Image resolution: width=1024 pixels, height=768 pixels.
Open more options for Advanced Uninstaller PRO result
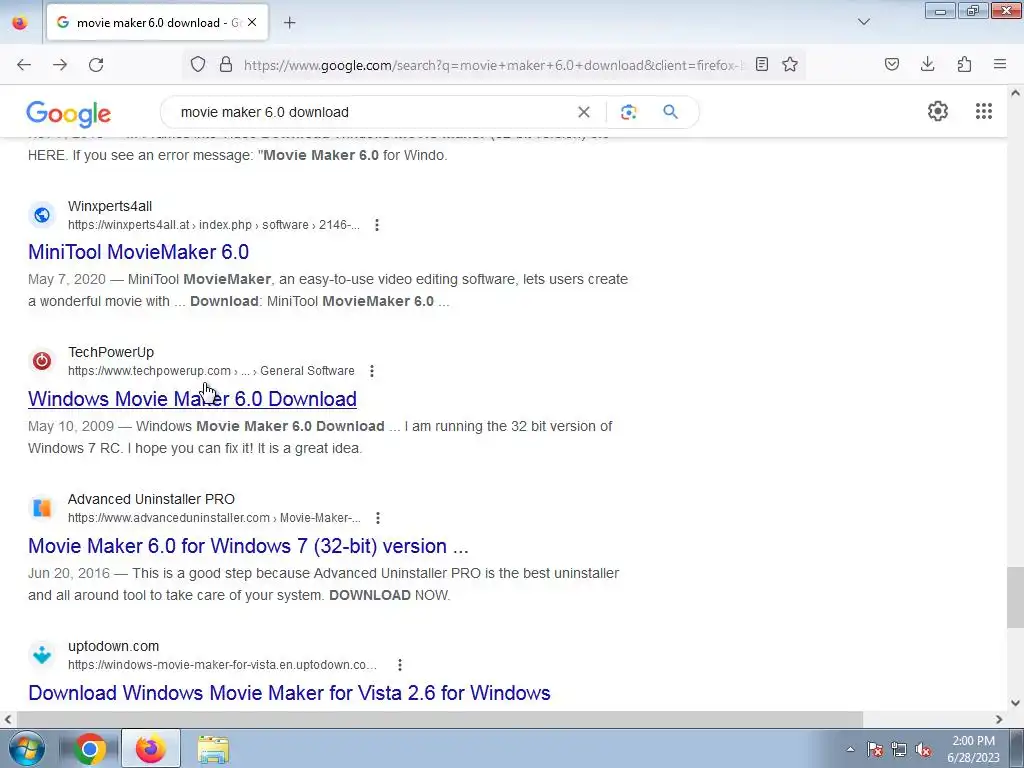pos(377,518)
